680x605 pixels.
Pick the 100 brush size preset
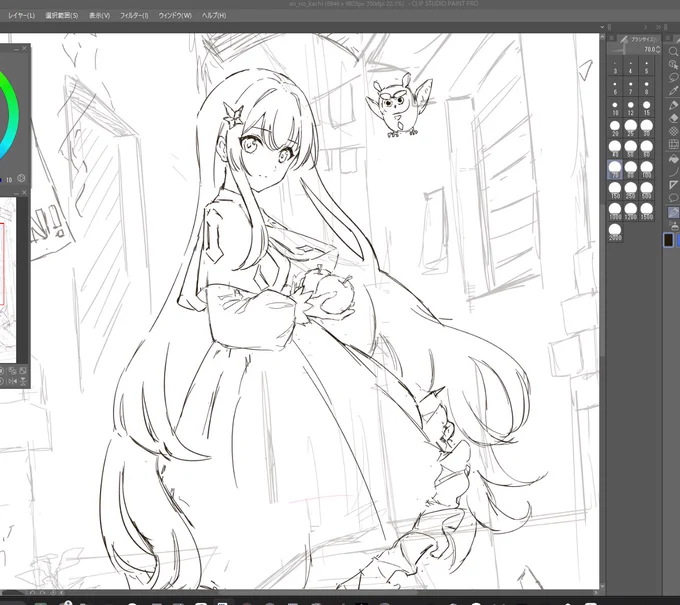click(x=647, y=170)
